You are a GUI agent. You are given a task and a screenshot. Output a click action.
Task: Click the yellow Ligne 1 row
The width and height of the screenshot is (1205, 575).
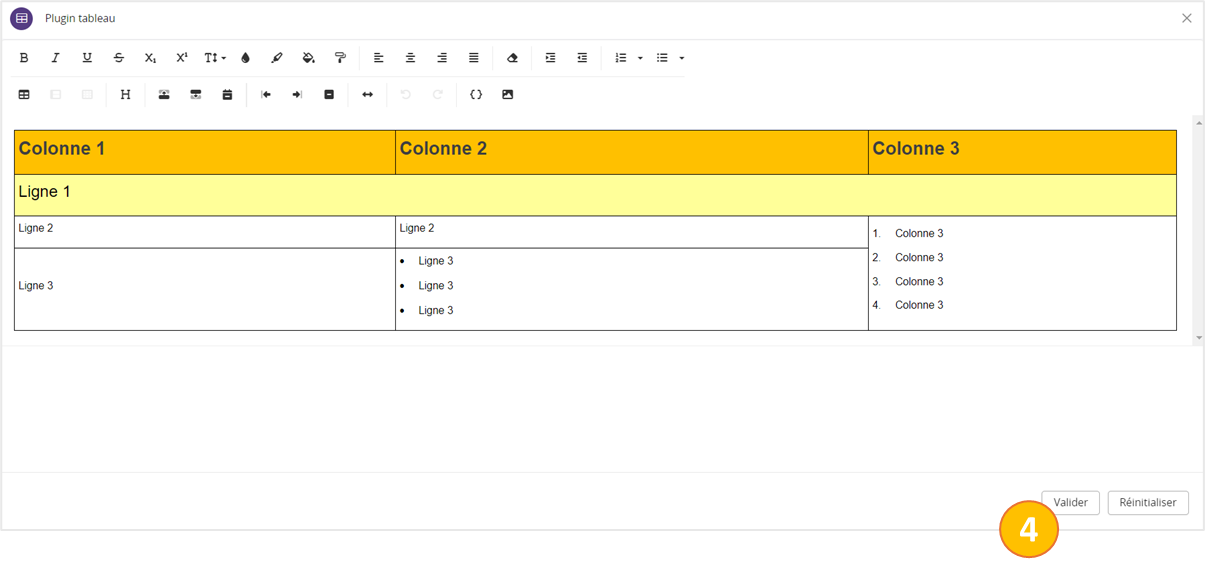tap(595, 195)
